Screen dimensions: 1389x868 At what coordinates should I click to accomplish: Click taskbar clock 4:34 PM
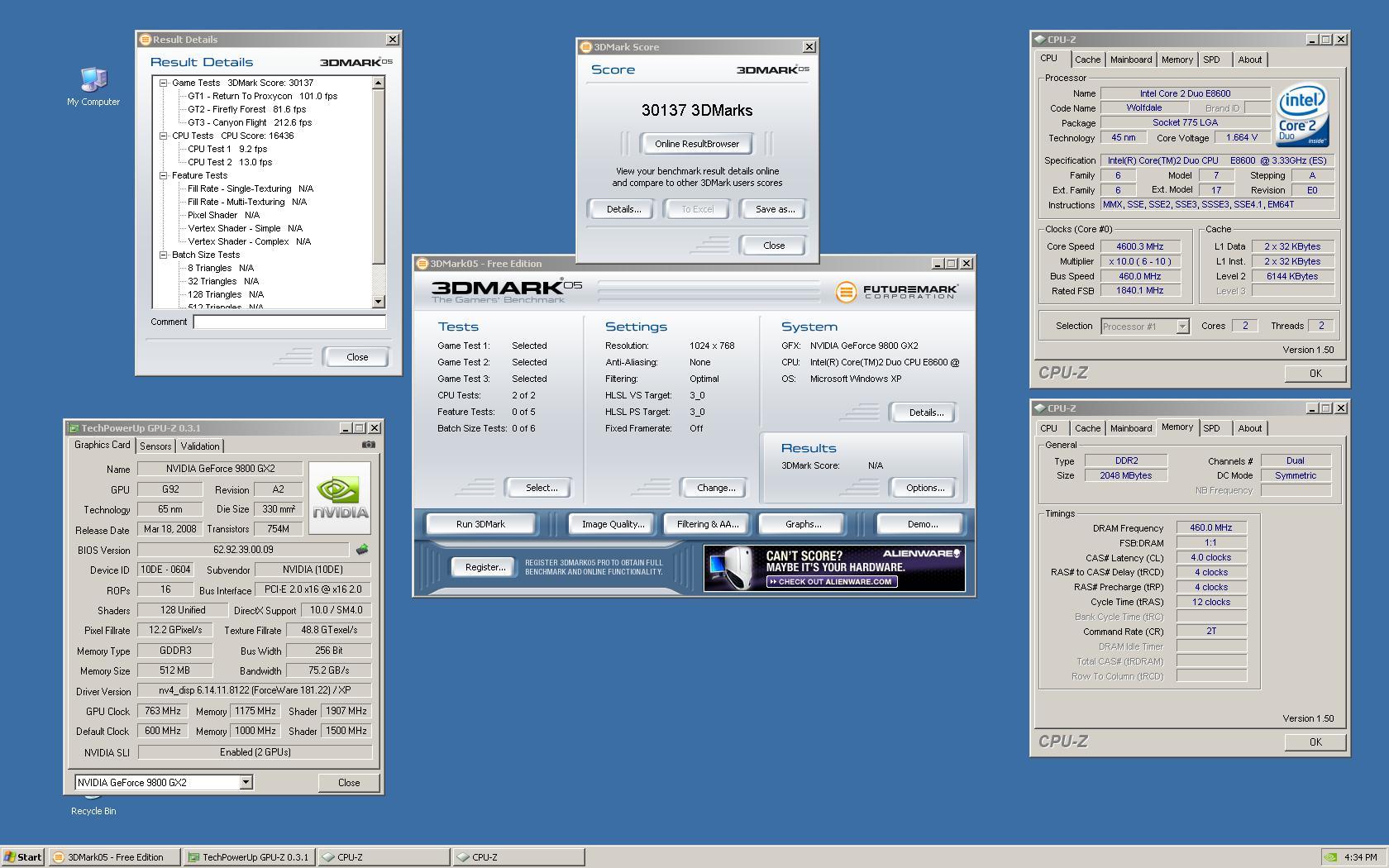coord(1361,857)
